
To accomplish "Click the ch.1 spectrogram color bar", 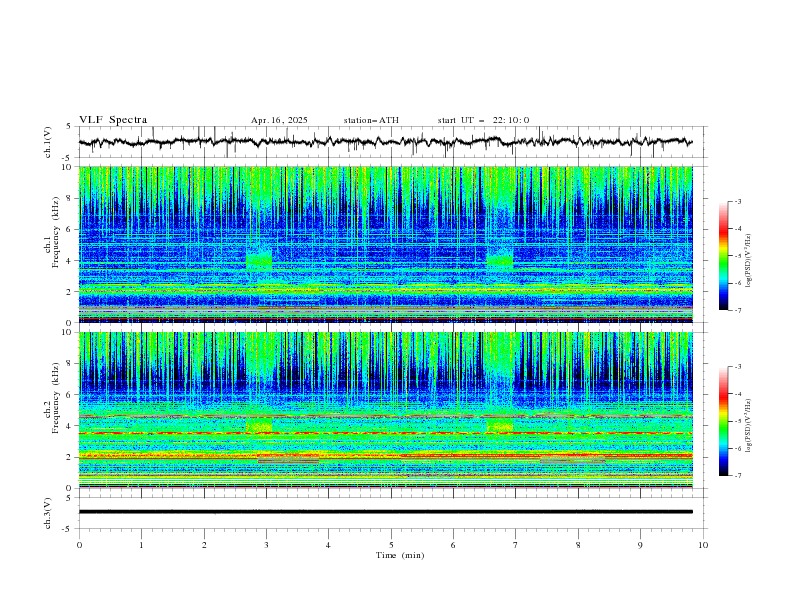I will click(724, 256).
